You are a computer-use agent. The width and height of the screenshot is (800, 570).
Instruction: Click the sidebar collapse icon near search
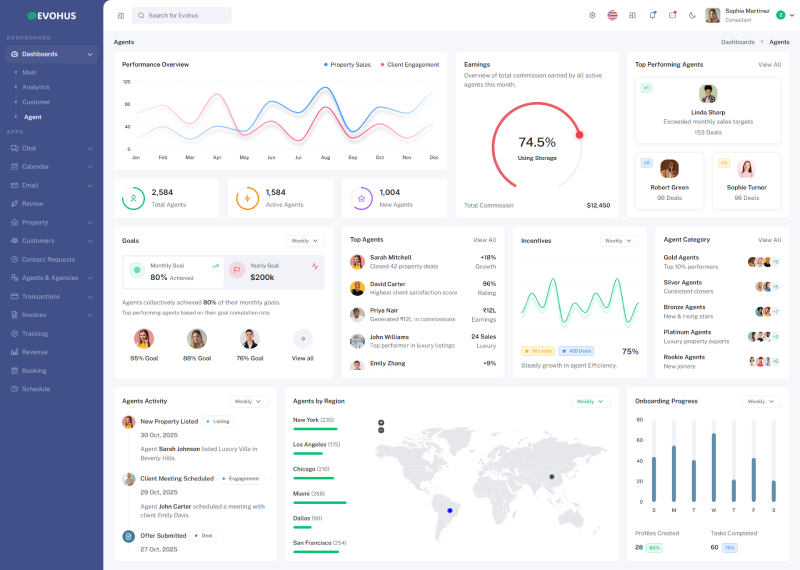pyautogui.click(x=121, y=15)
